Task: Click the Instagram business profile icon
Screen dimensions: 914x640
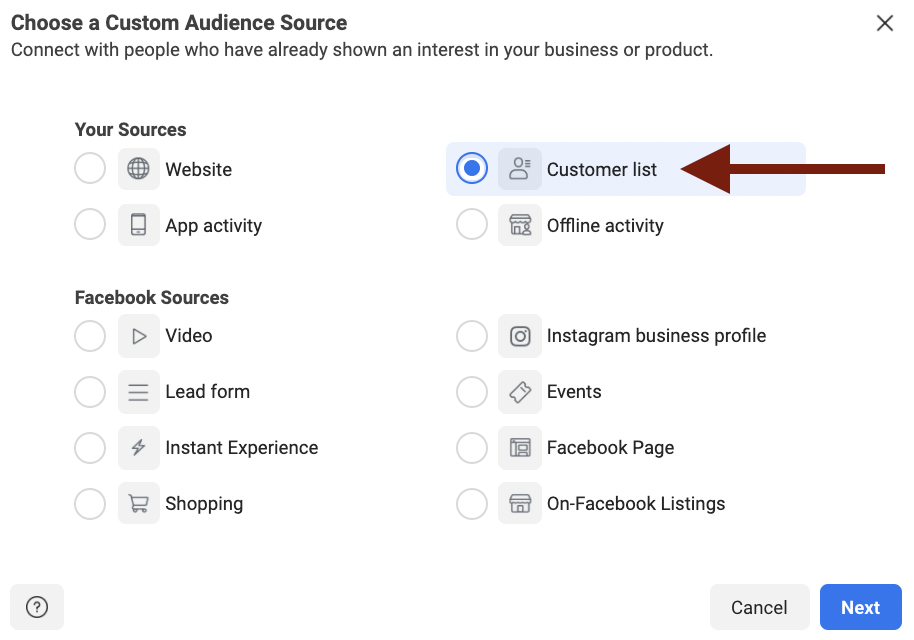Action: click(520, 336)
